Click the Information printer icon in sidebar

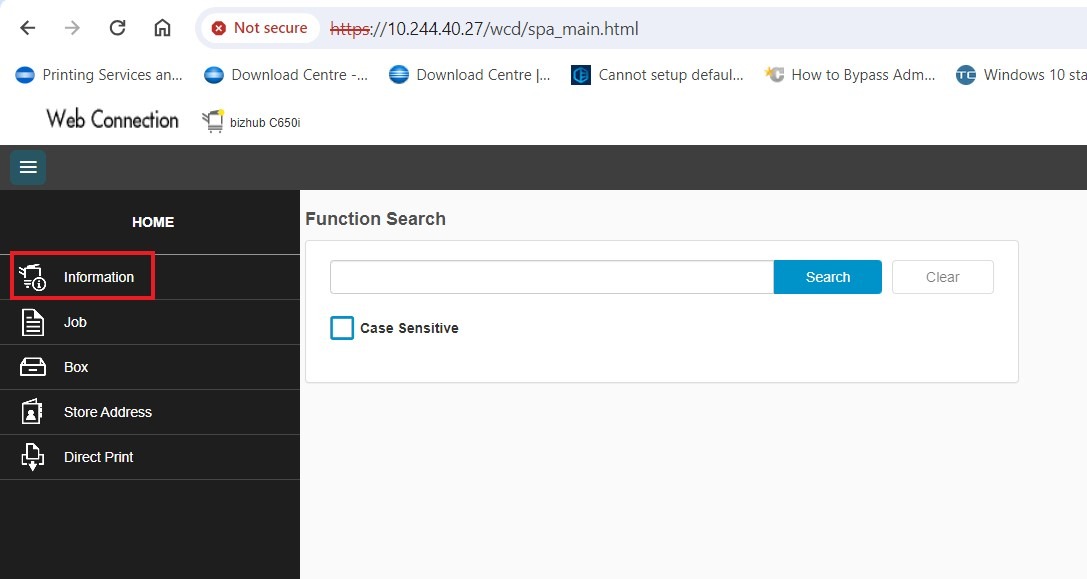click(33, 277)
